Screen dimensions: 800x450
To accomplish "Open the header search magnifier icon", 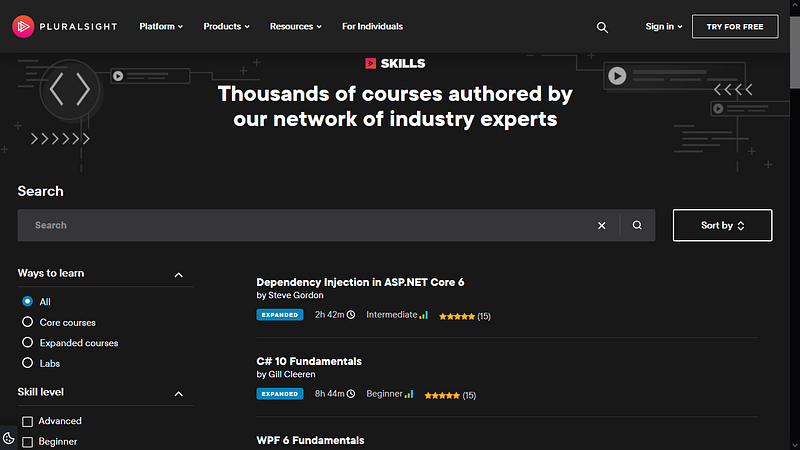I will 602,27.
